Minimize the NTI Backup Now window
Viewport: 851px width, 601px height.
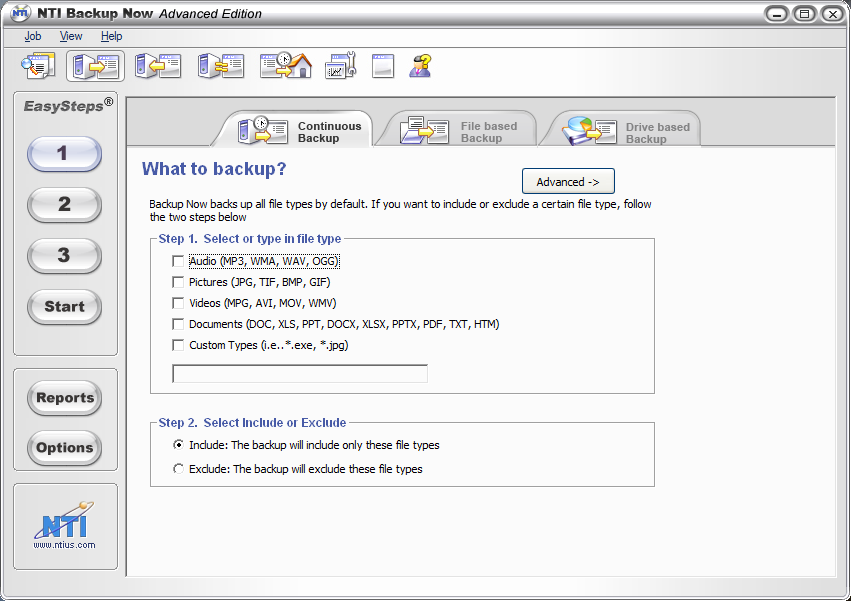pos(777,14)
